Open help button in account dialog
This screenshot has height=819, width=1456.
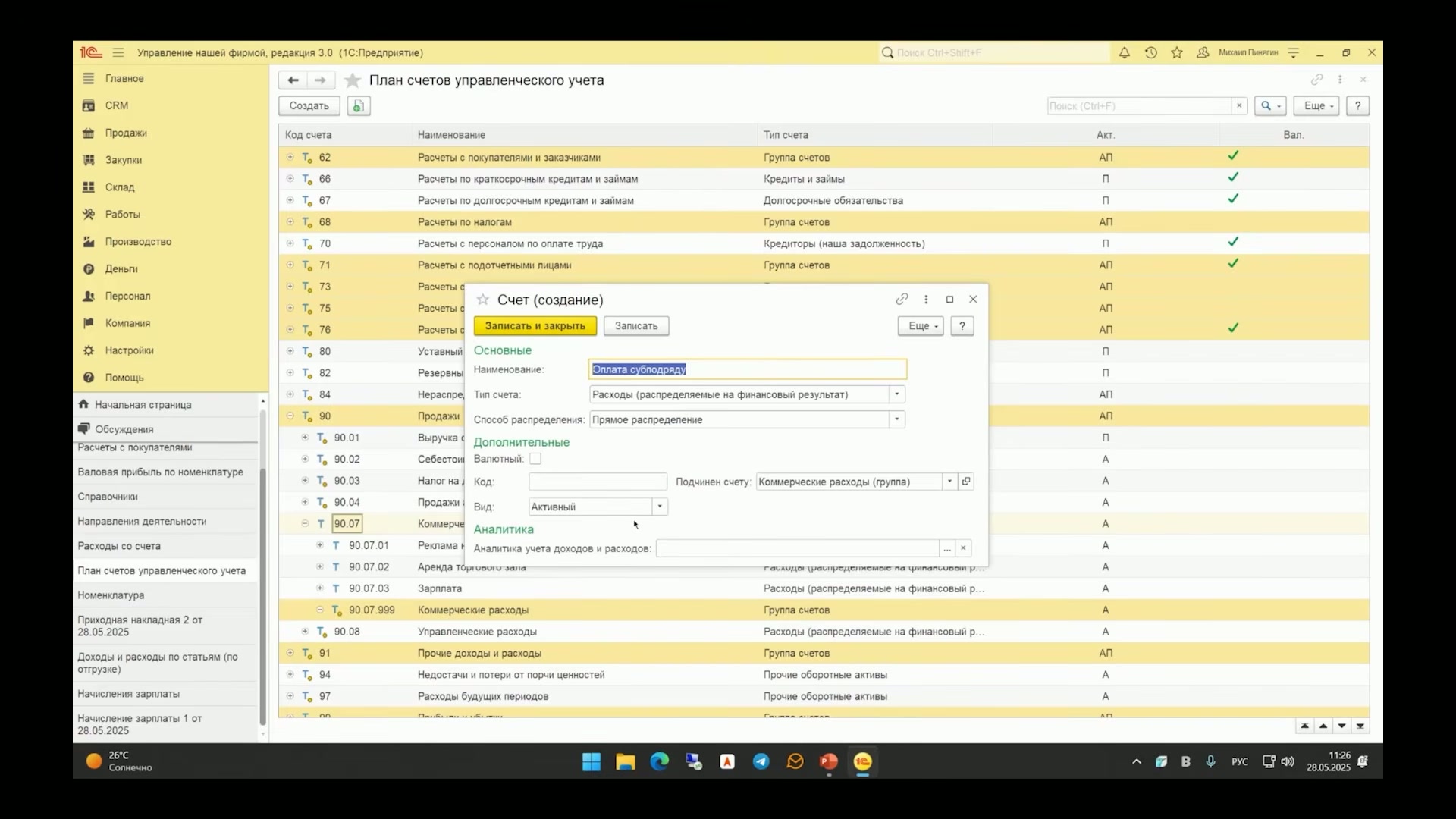pos(962,326)
